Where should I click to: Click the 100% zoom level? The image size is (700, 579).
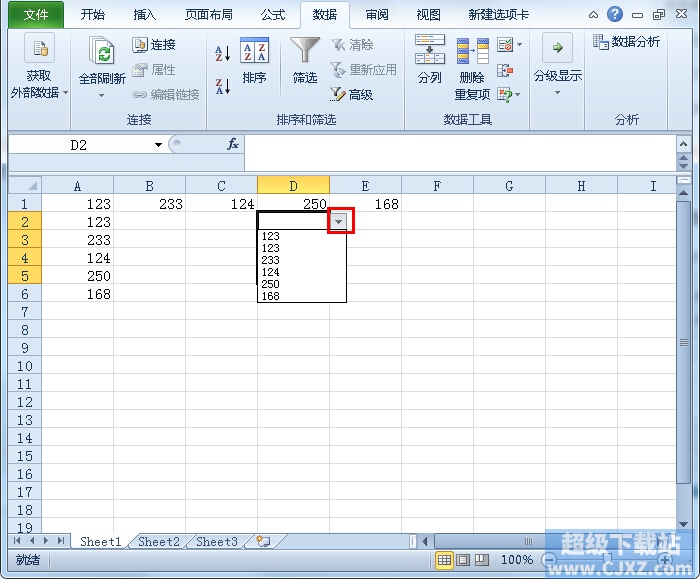(517, 559)
